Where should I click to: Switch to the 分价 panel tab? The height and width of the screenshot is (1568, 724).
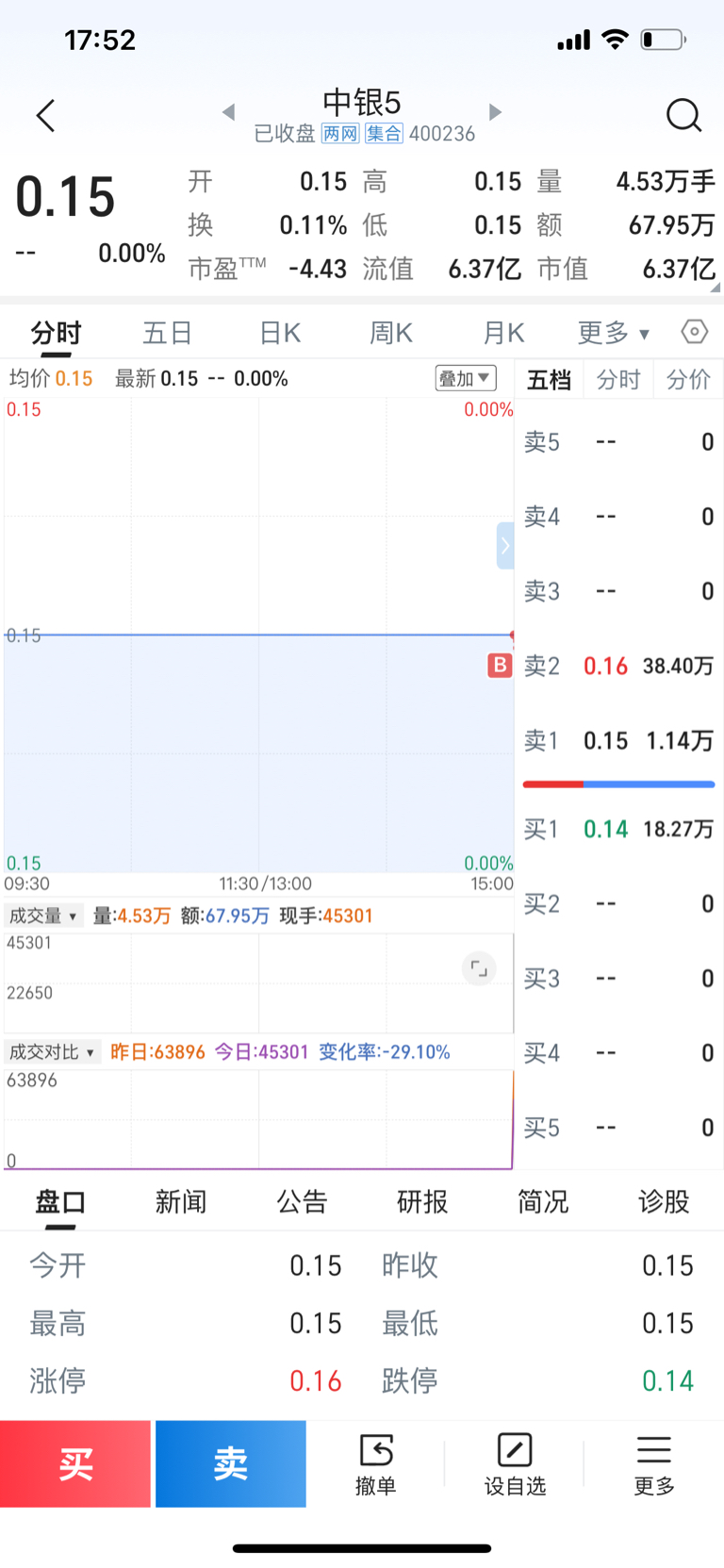688,380
